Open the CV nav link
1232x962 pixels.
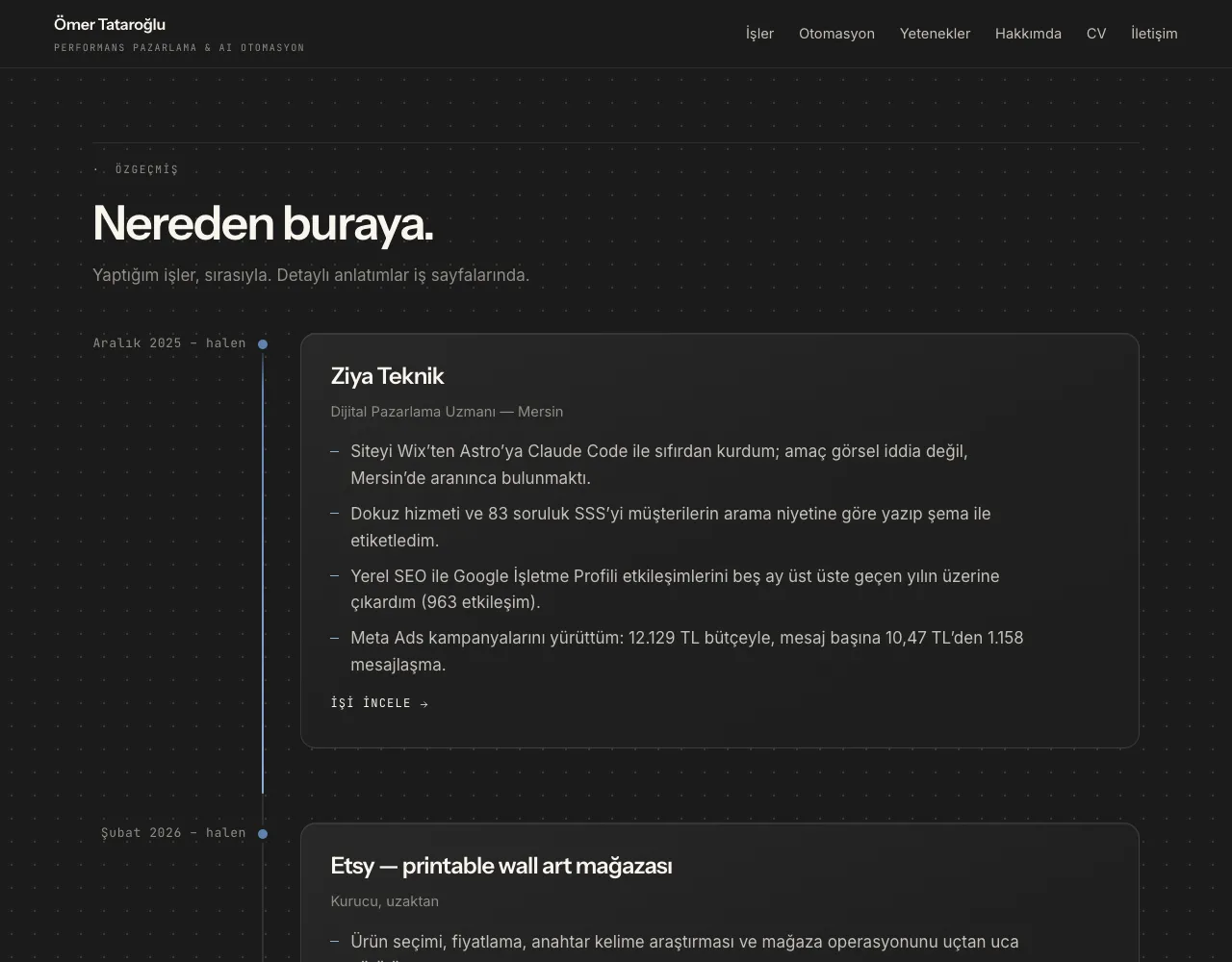pyautogui.click(x=1096, y=34)
